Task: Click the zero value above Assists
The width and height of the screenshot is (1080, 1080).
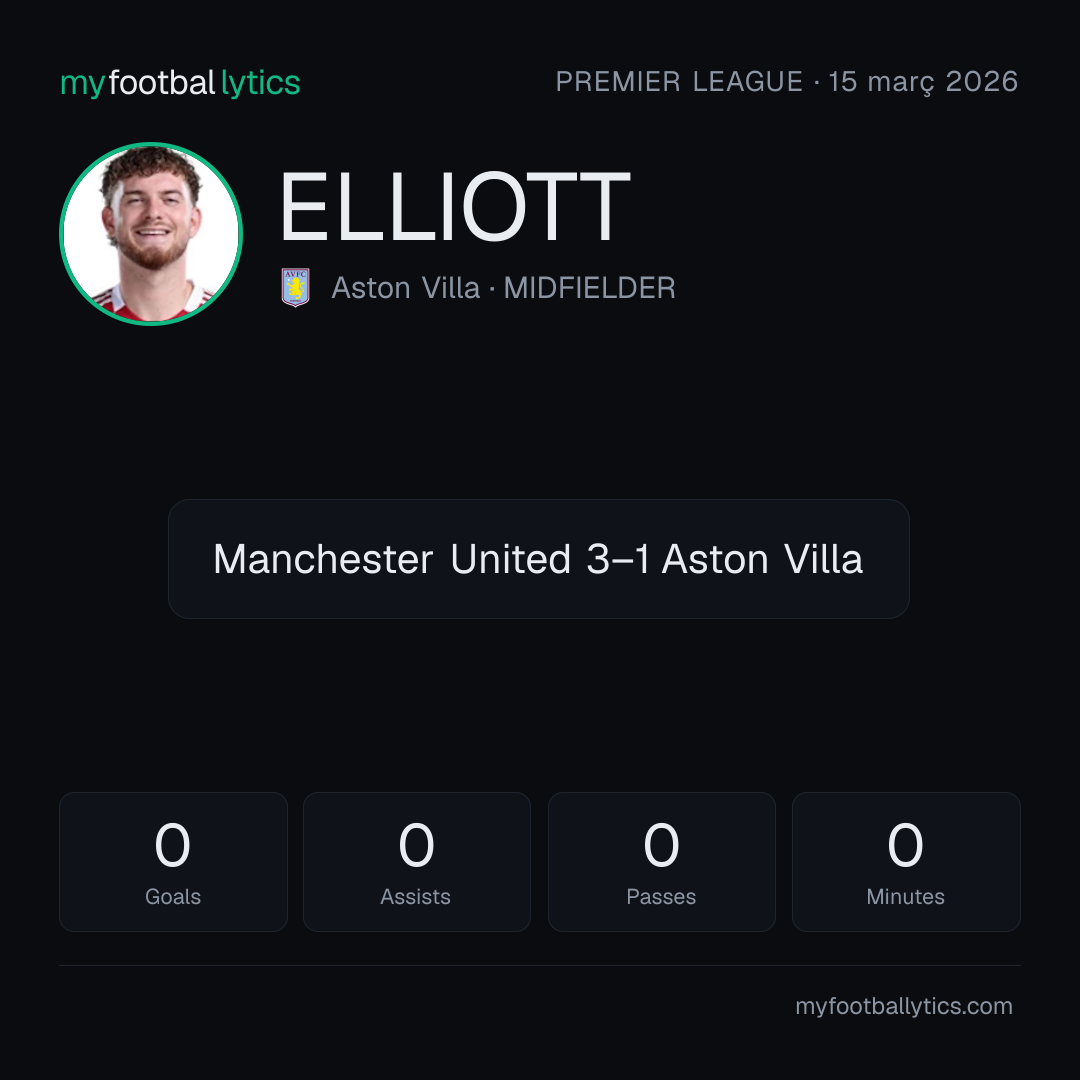Action: 417,845
